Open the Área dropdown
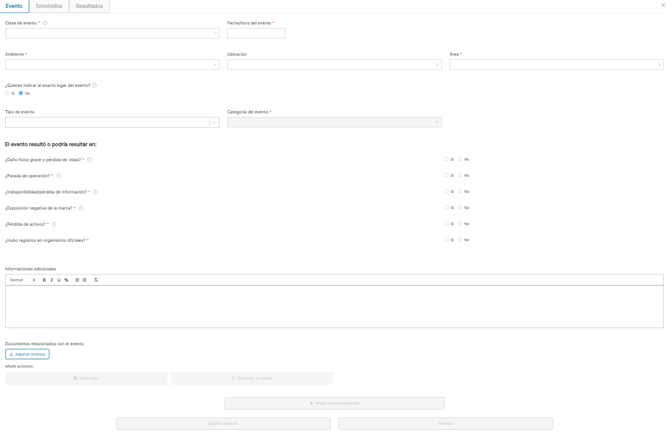Image resolution: width=667 pixels, height=432 pixels. [x=556, y=64]
